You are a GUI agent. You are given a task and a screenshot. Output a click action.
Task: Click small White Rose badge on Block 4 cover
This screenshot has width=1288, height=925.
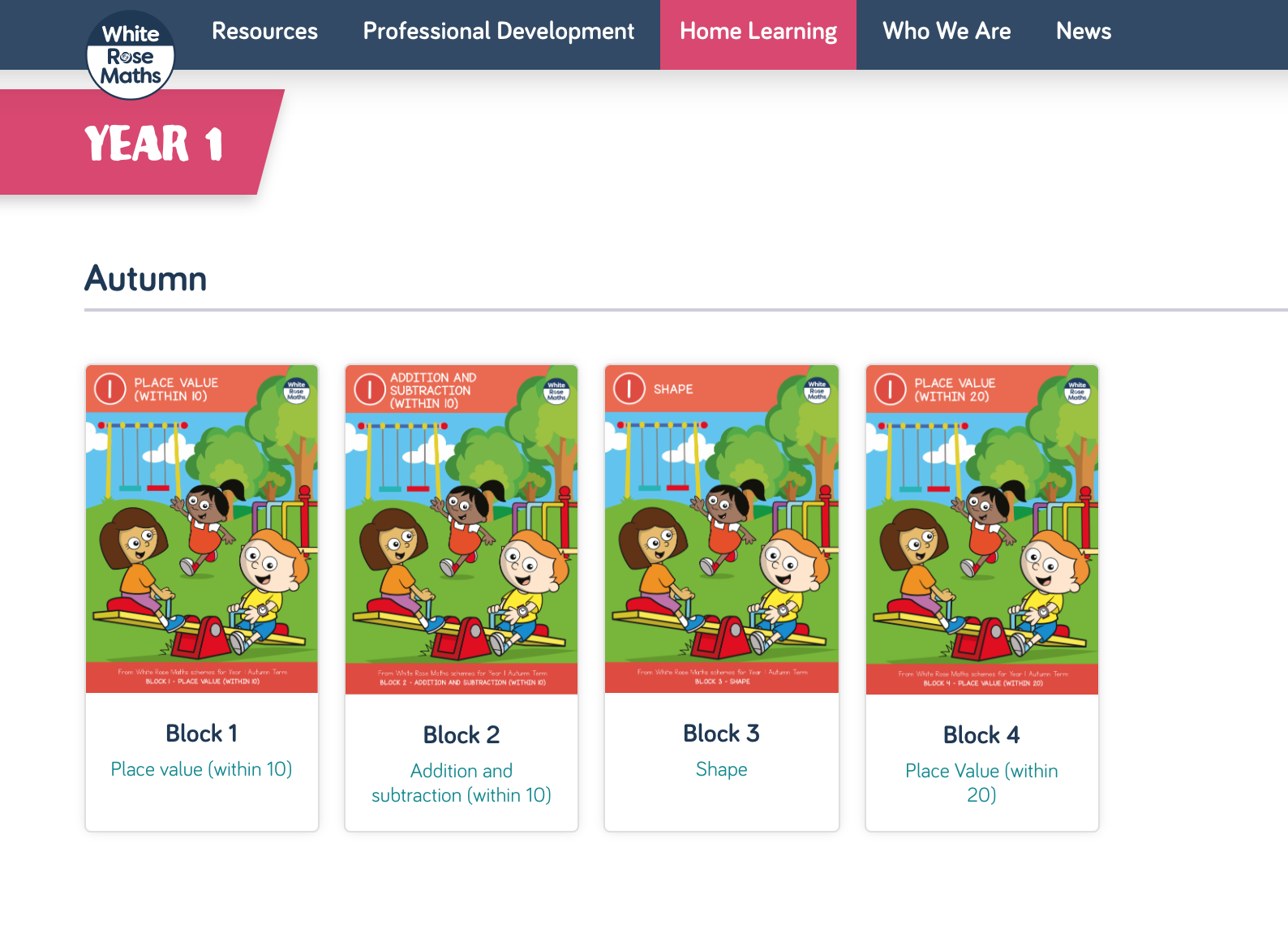coord(1078,391)
